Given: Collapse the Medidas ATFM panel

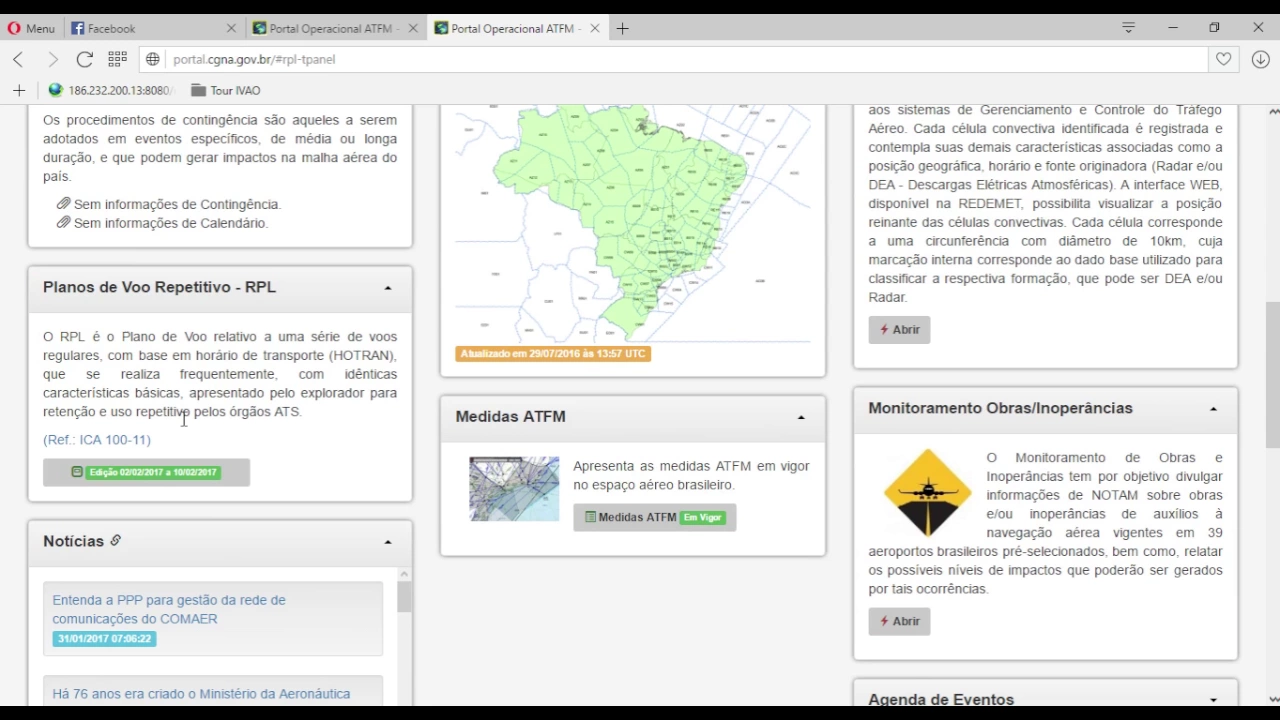Looking at the screenshot, I should pyautogui.click(x=801, y=417).
